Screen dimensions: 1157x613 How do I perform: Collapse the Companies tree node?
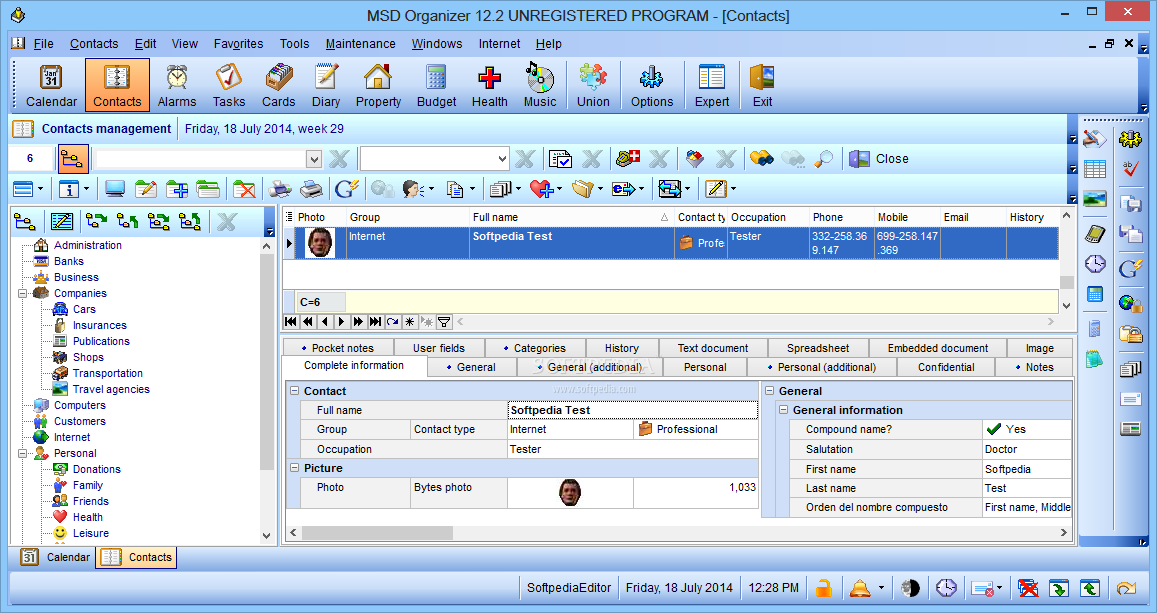pos(22,293)
